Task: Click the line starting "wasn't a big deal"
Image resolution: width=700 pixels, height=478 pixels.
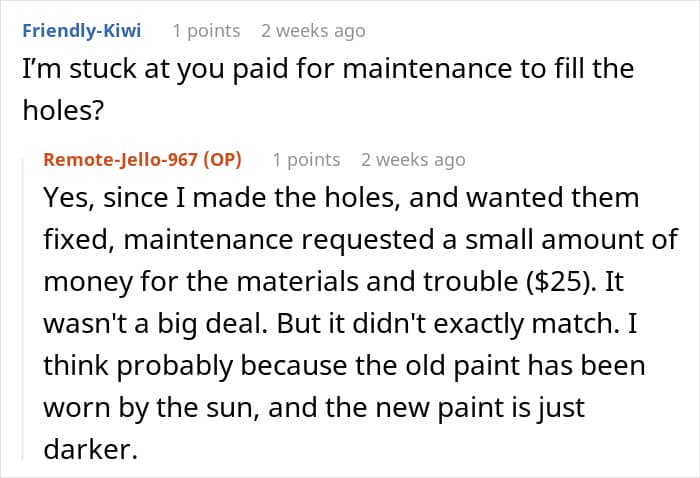Action: tap(340, 324)
